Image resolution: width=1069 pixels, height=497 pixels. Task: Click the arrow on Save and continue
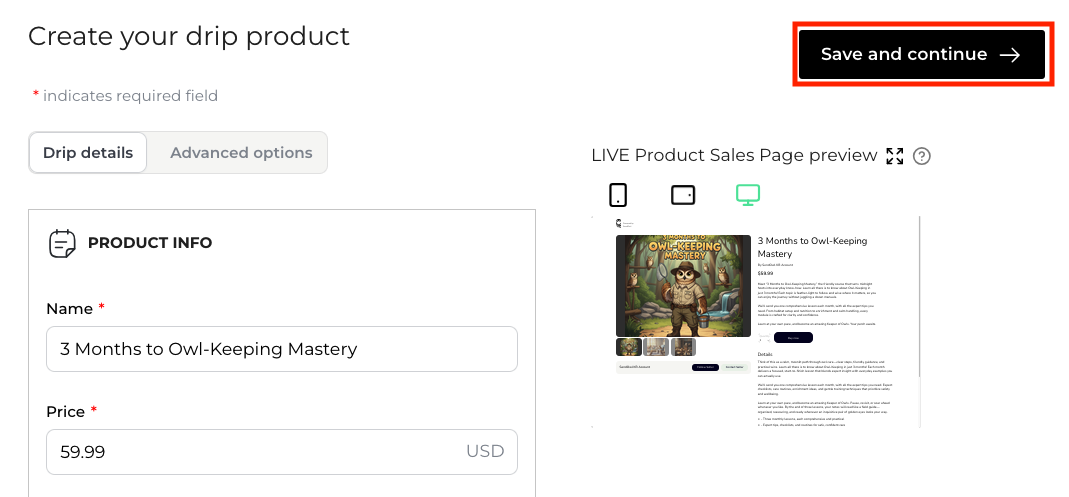tap(1010, 55)
